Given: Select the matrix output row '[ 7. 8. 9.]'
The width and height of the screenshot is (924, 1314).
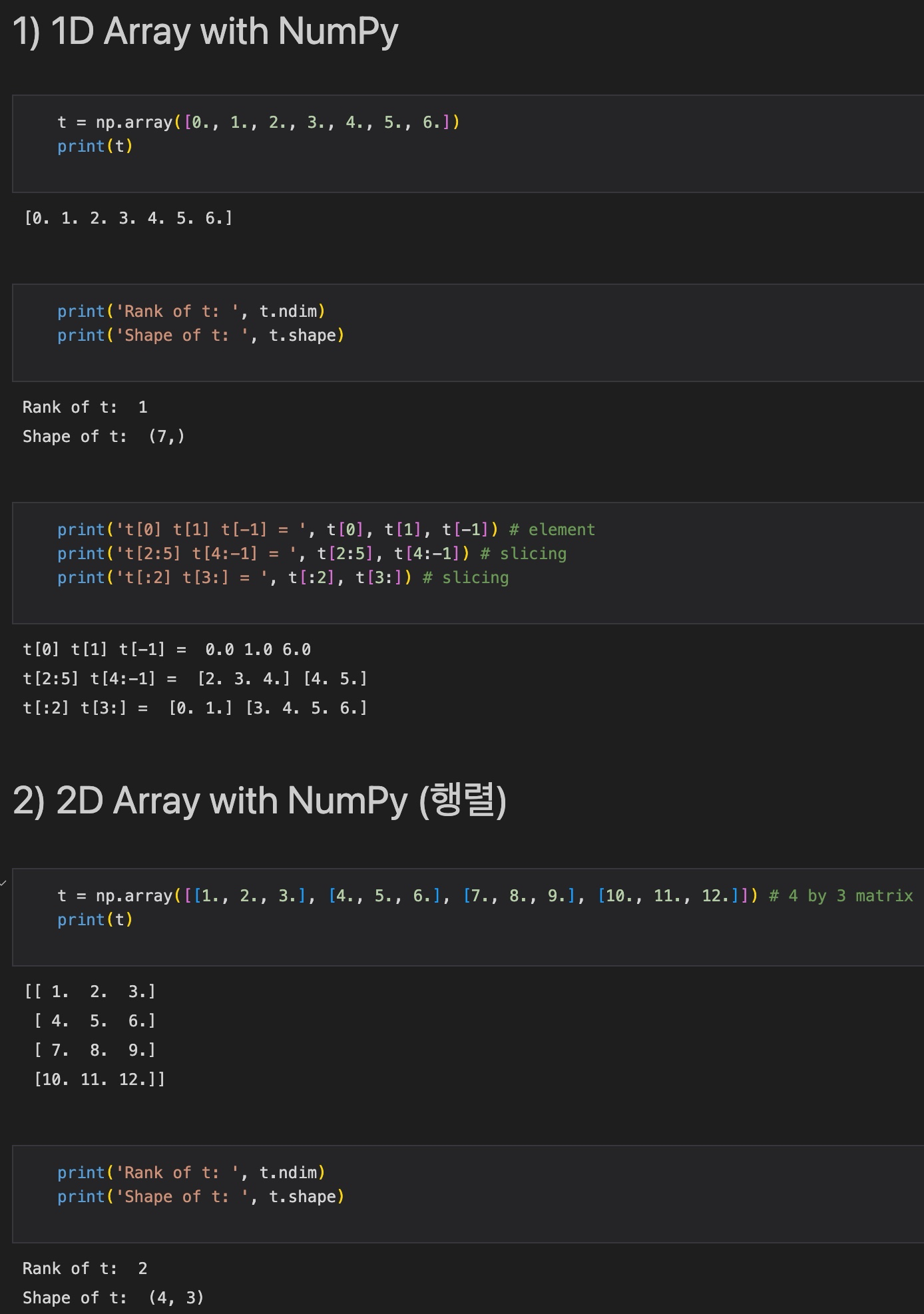Looking at the screenshot, I should [x=95, y=1050].
